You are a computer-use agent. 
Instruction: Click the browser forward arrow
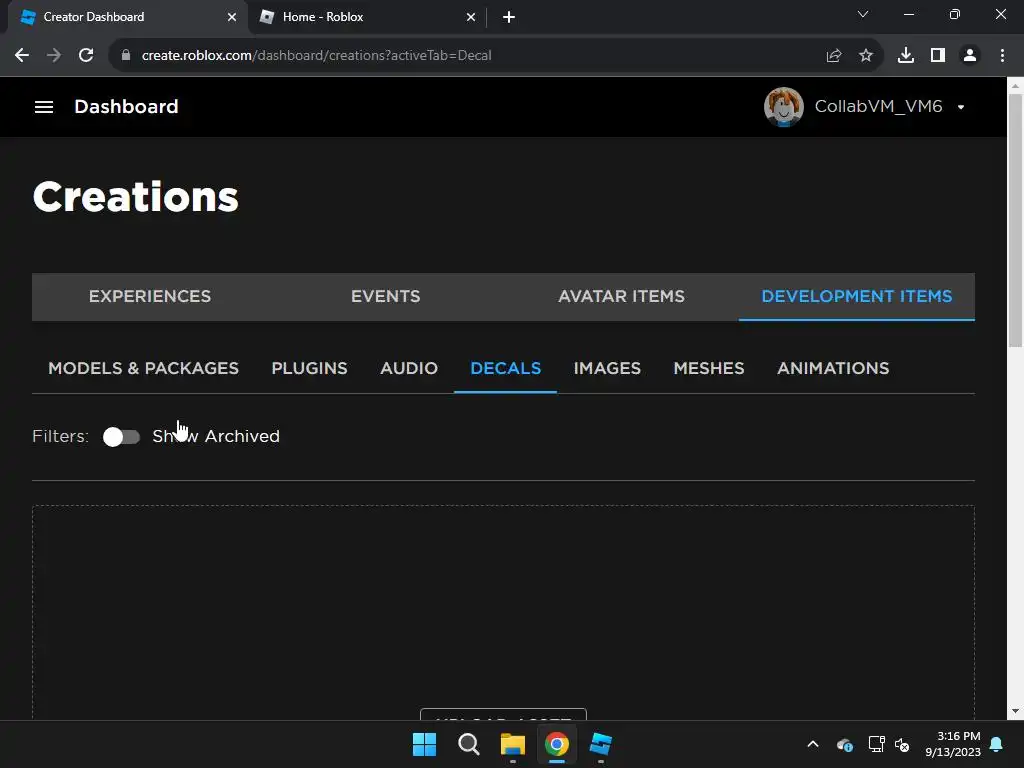pos(54,56)
